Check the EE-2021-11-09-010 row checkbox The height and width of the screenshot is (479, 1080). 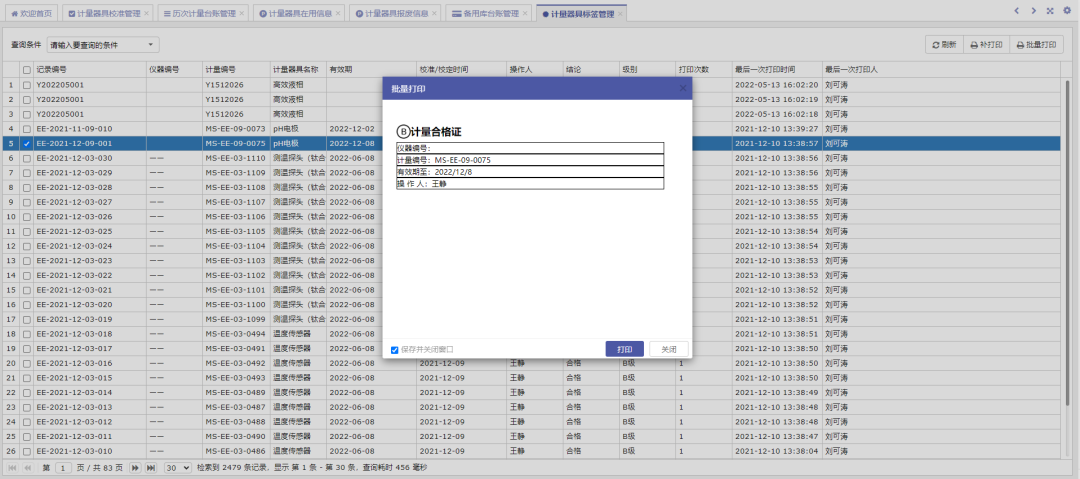pyautogui.click(x=27, y=129)
